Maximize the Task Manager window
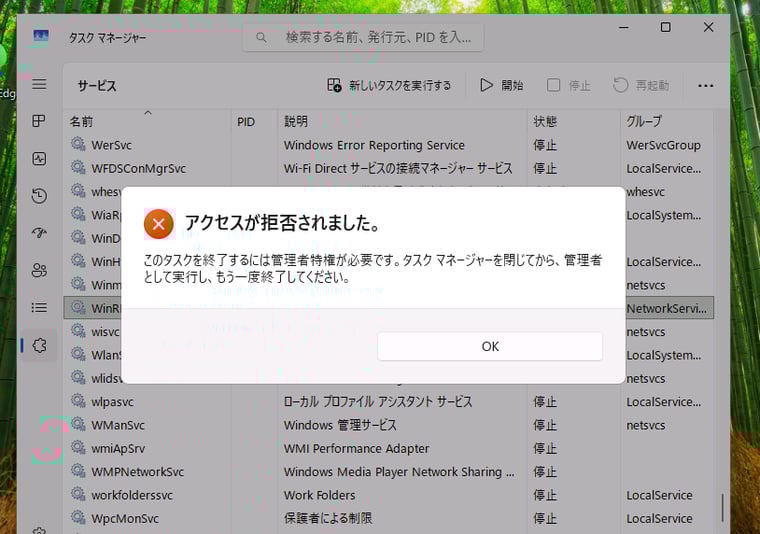 [x=666, y=28]
